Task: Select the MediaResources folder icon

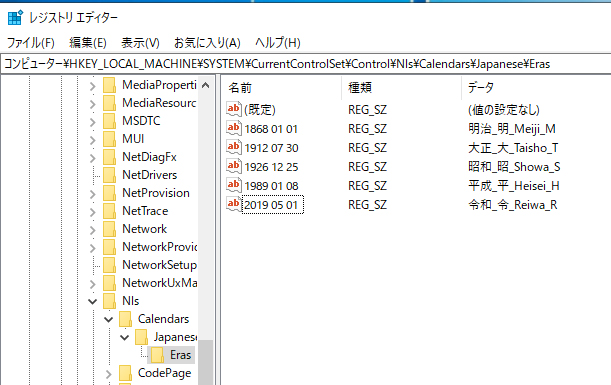Action: pos(109,103)
